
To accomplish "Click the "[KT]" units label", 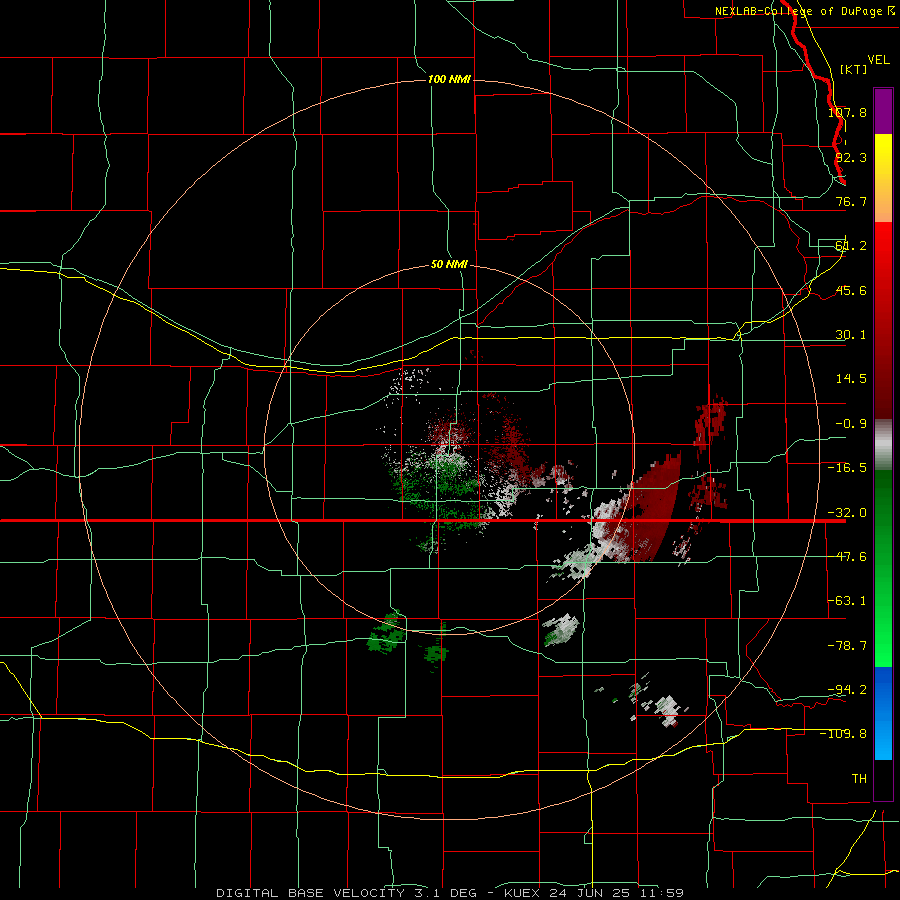I will (x=854, y=69).
